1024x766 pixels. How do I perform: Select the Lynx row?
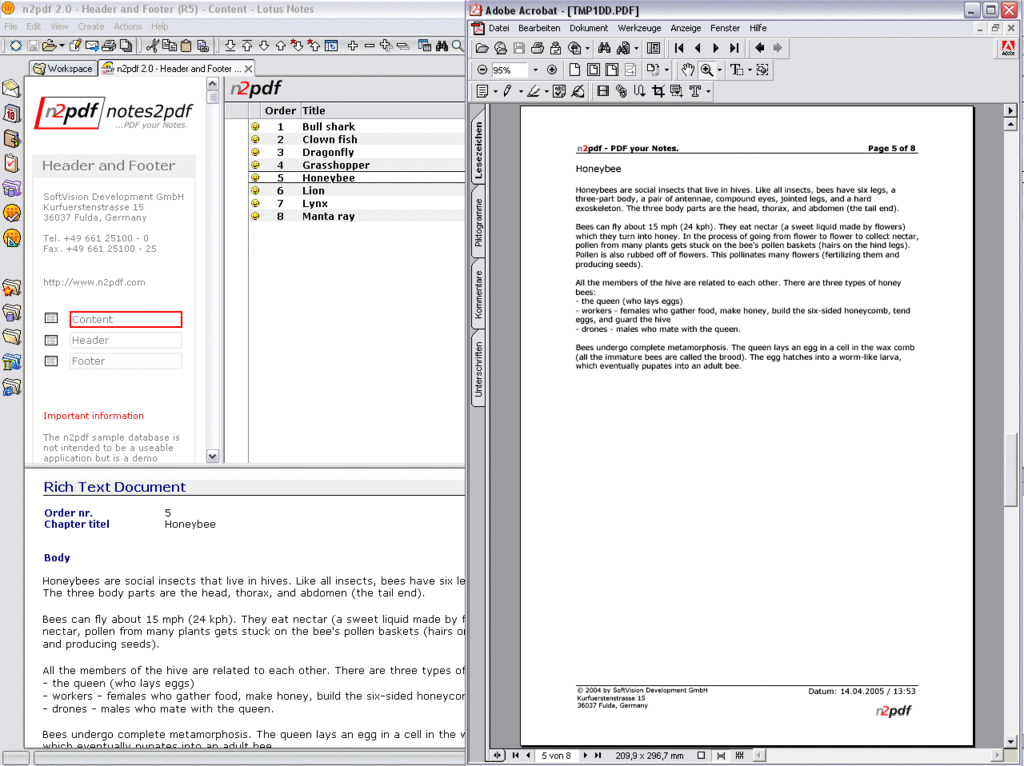tap(357, 204)
